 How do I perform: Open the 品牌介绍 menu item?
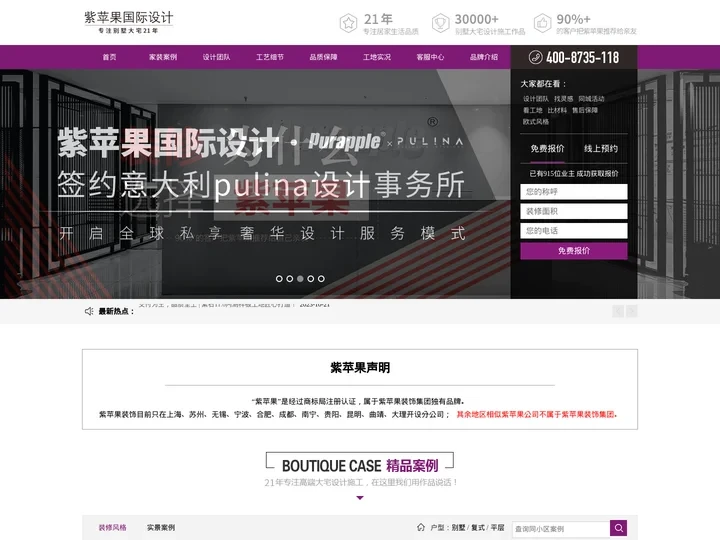point(484,57)
